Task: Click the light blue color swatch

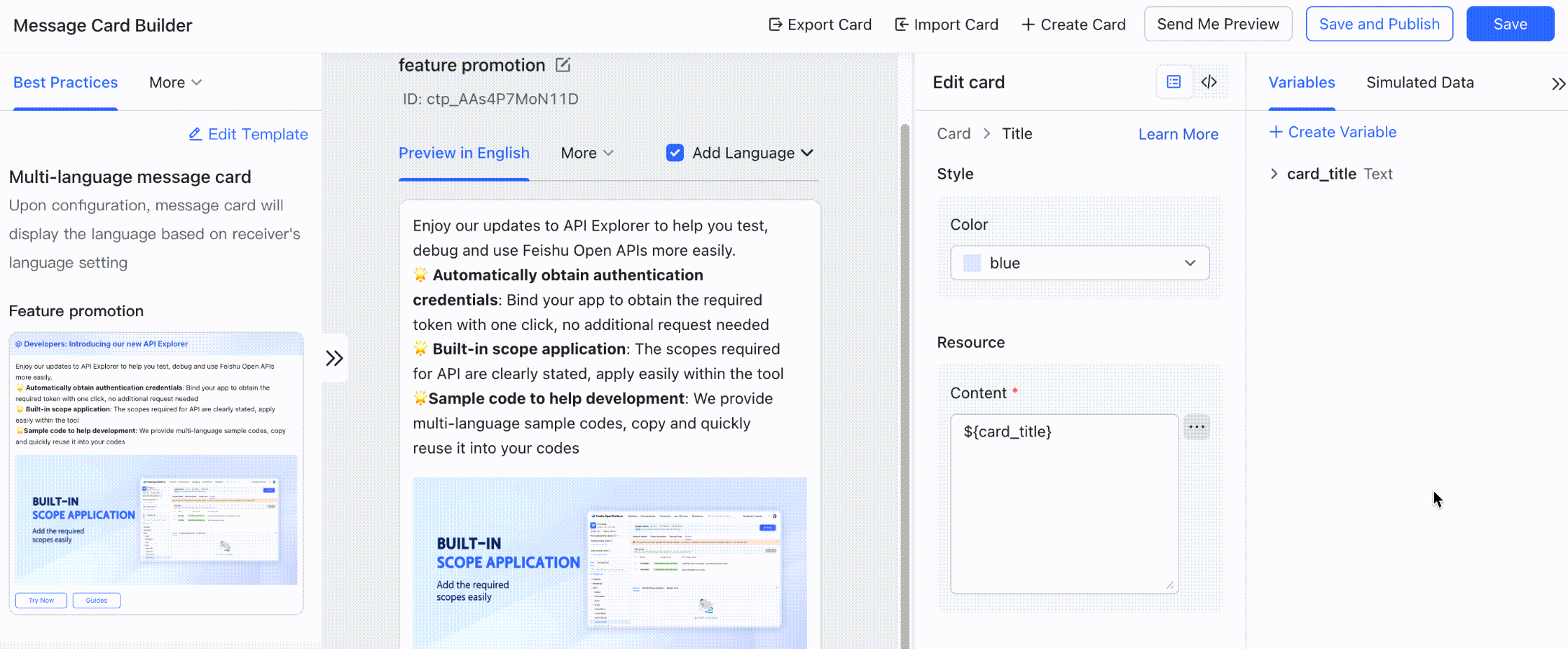Action: (x=972, y=263)
